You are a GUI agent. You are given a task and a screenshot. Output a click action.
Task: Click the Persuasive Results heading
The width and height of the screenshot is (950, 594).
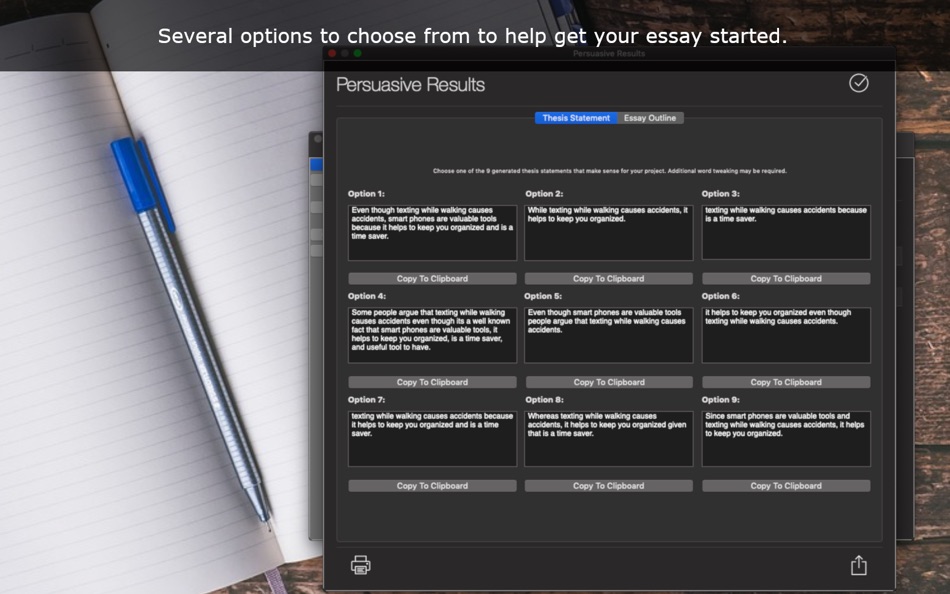[x=410, y=85]
